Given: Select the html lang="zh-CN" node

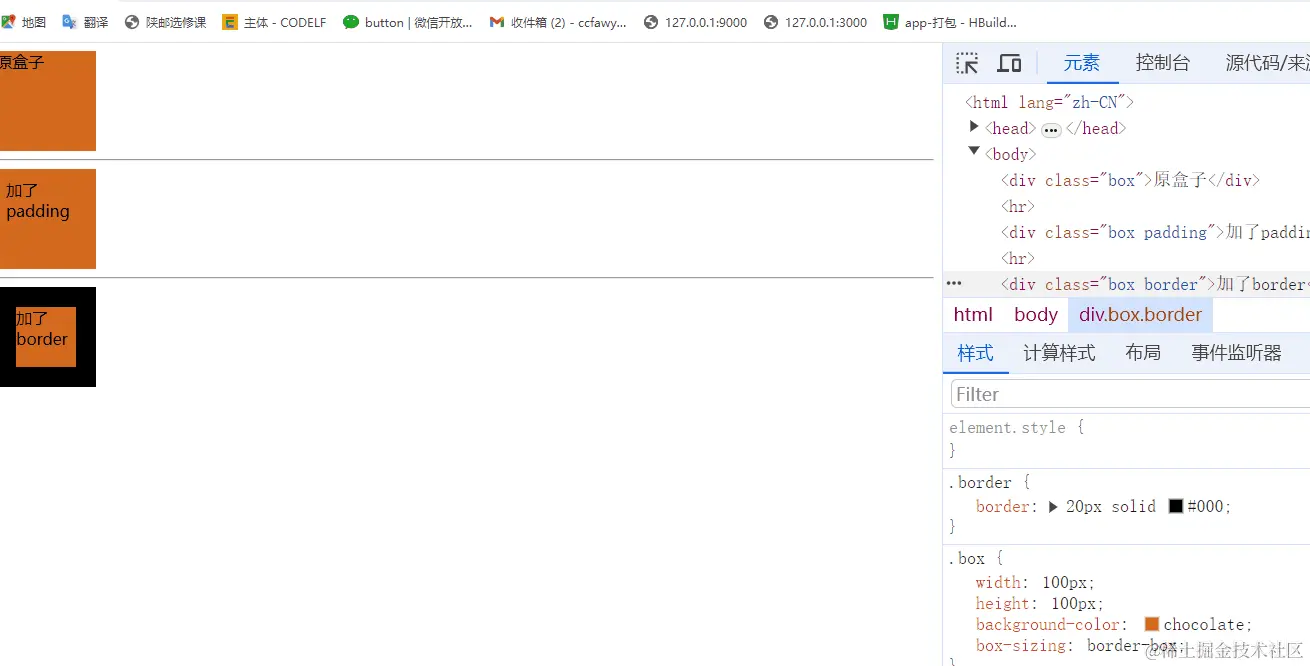Looking at the screenshot, I should tap(1049, 102).
